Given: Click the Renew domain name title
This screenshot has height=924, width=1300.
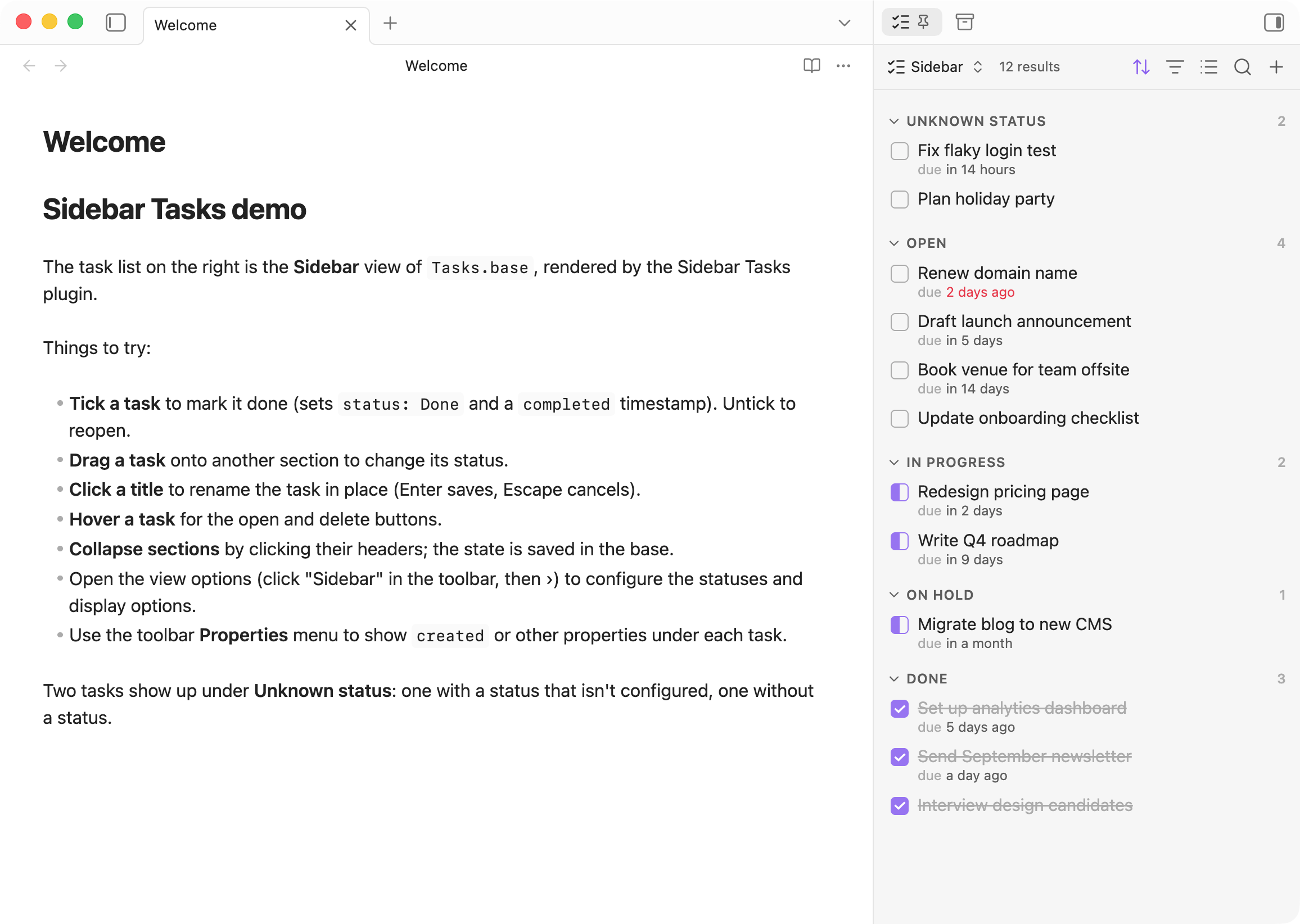Looking at the screenshot, I should pyautogui.click(x=997, y=273).
